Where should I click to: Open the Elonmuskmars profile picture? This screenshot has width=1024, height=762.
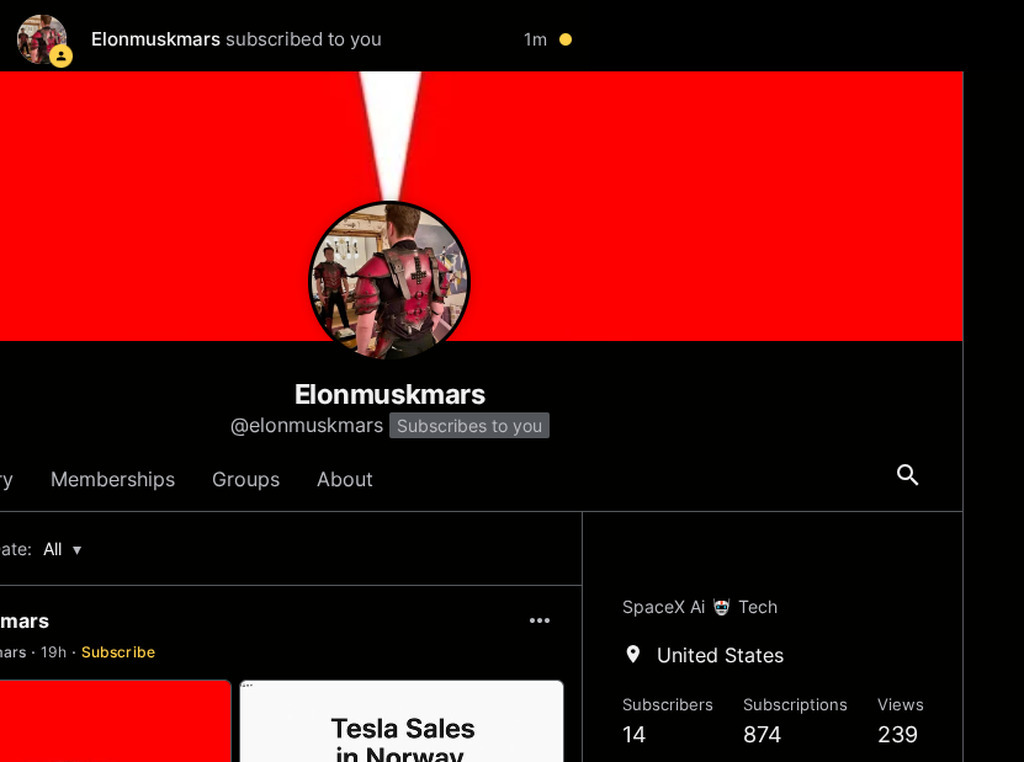389,281
